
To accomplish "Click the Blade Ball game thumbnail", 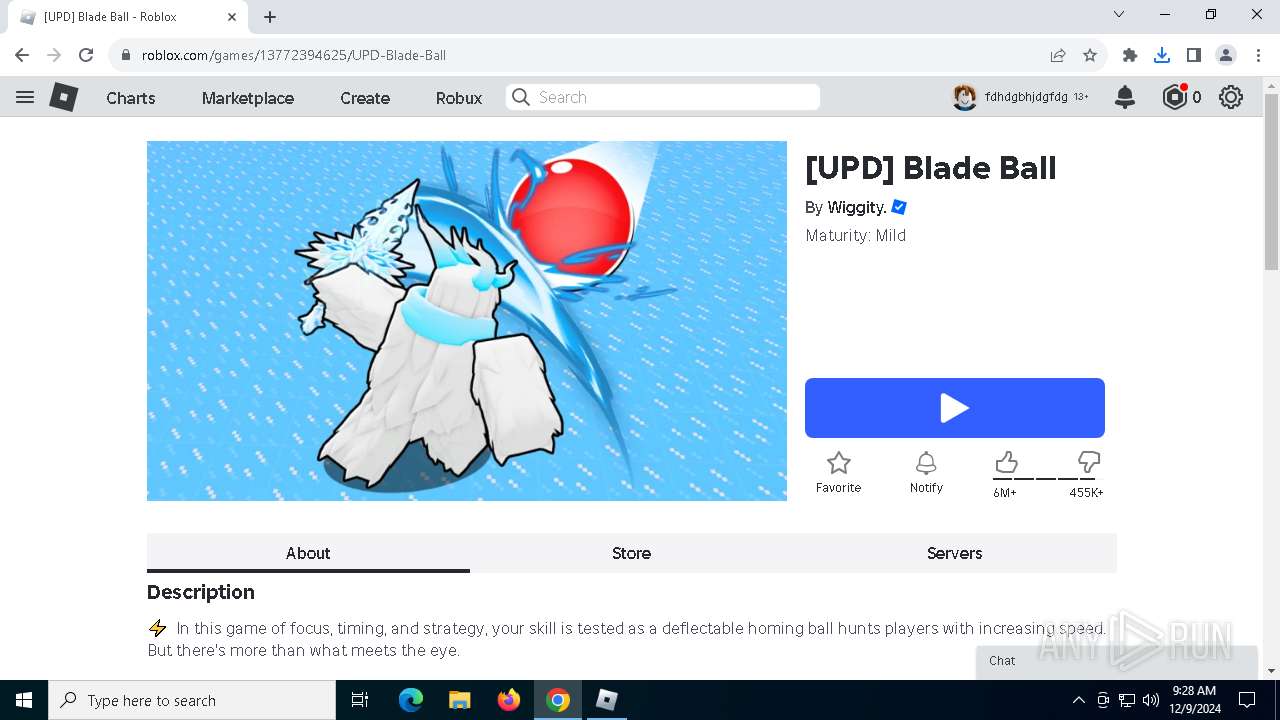I will pyautogui.click(x=467, y=321).
